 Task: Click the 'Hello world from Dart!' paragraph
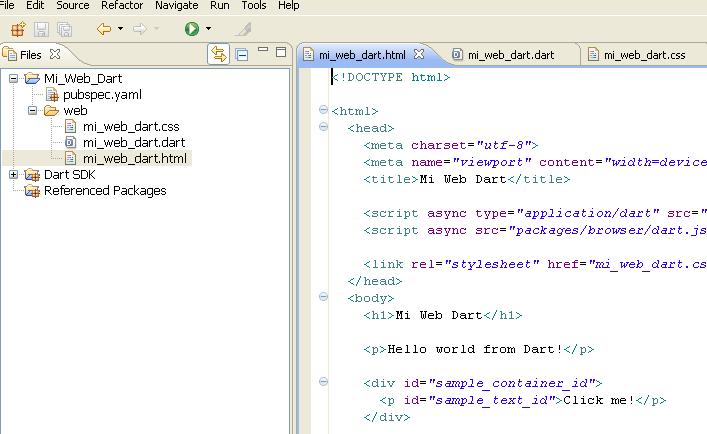(x=478, y=349)
